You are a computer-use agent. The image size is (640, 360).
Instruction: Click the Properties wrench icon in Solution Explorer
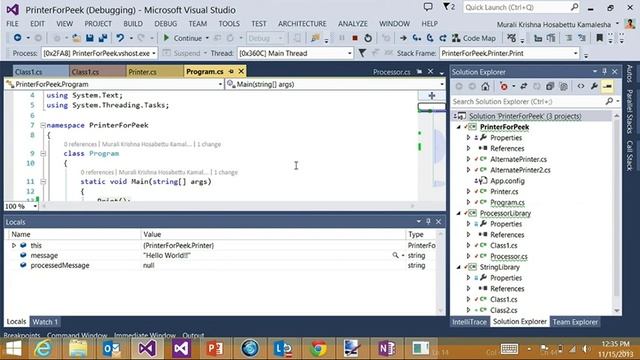pos(594,87)
